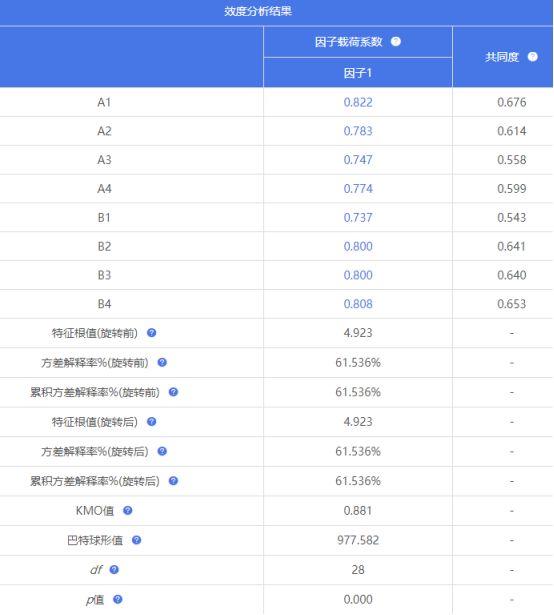Screen dimensions: 554x615
Task: Select the B2 row label
Action: (104, 246)
